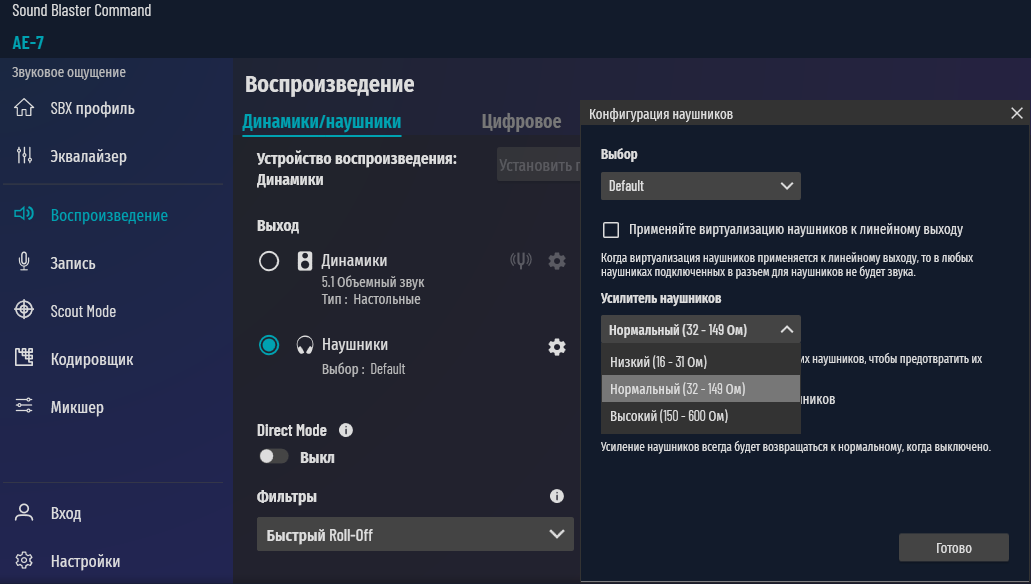Click the Запись microphone icon
This screenshot has width=1031, height=584.
[25, 263]
